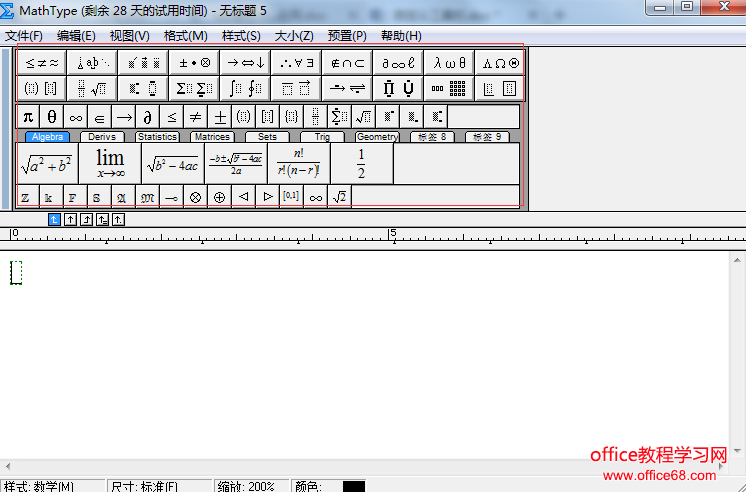Insert fraction template from small bar

point(315,117)
